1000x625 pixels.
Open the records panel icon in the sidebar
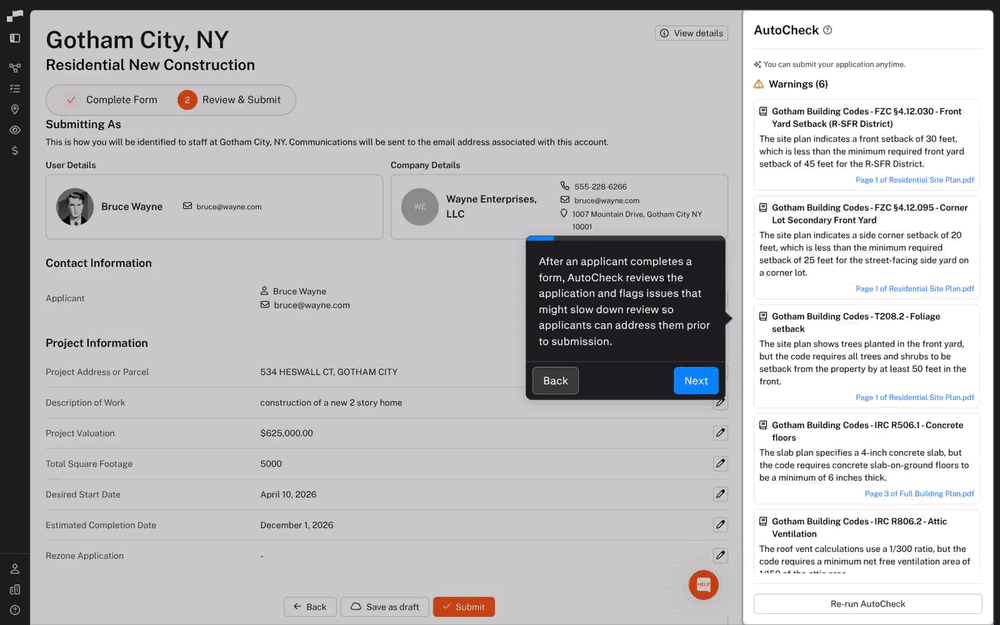coord(15,37)
